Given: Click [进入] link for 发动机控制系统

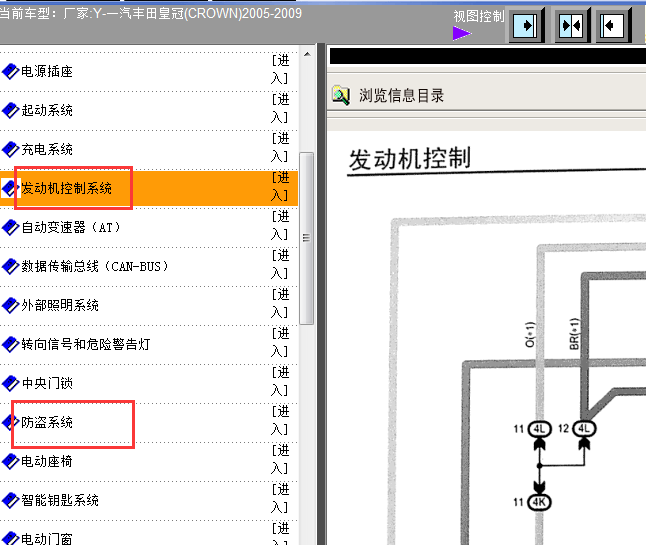Looking at the screenshot, I should point(280,186).
